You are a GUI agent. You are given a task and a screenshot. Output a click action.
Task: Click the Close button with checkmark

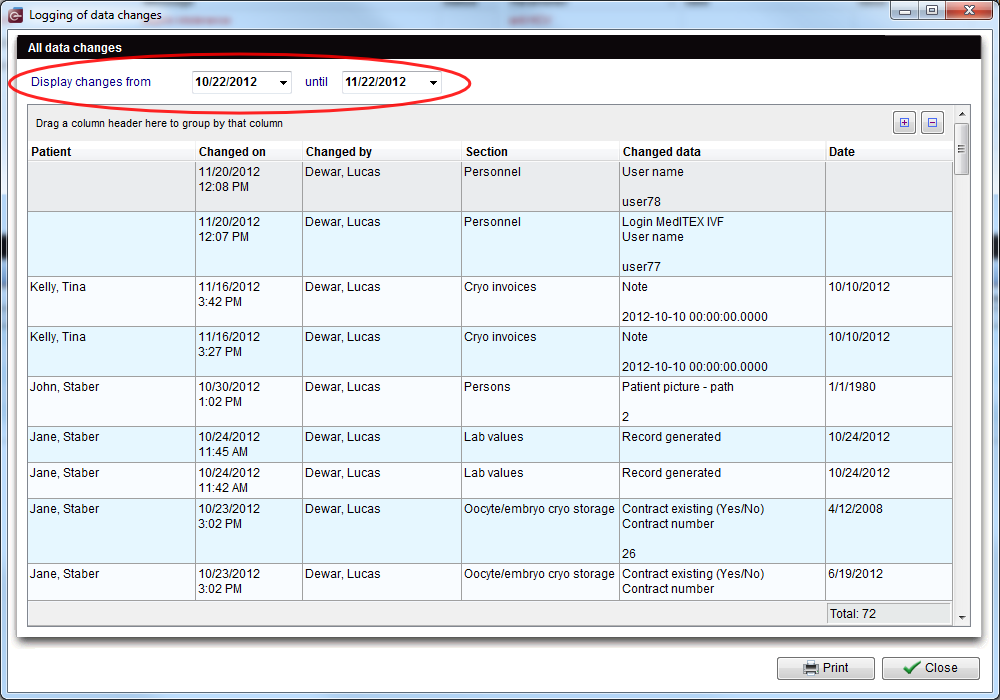[930, 667]
